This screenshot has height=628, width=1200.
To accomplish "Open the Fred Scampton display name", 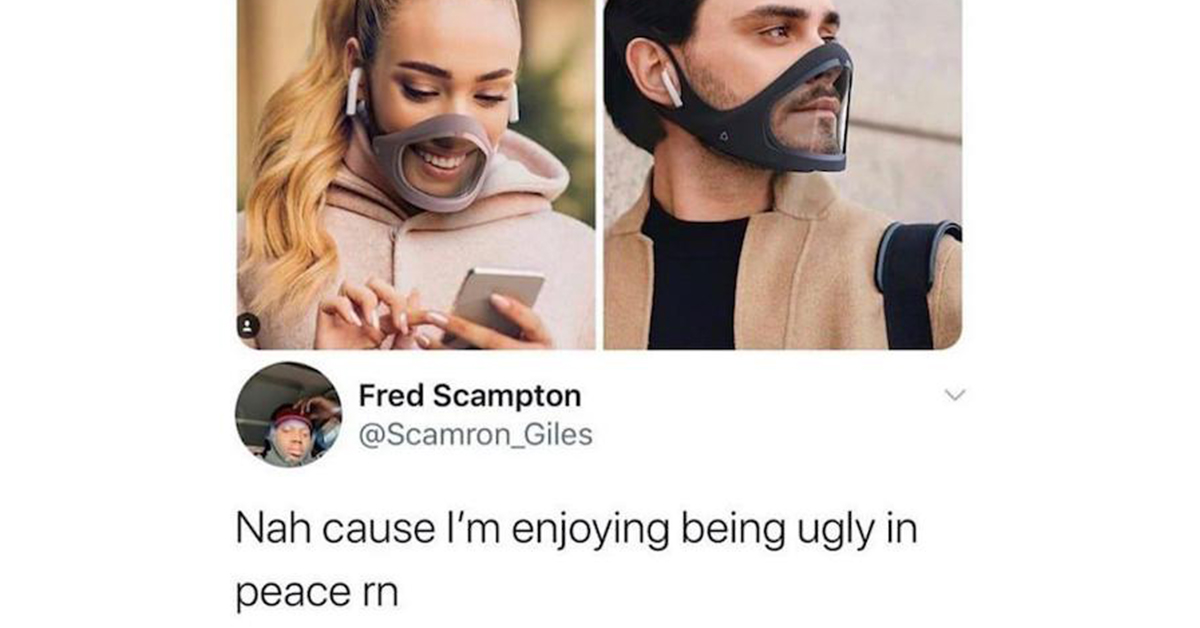I will (x=469, y=395).
